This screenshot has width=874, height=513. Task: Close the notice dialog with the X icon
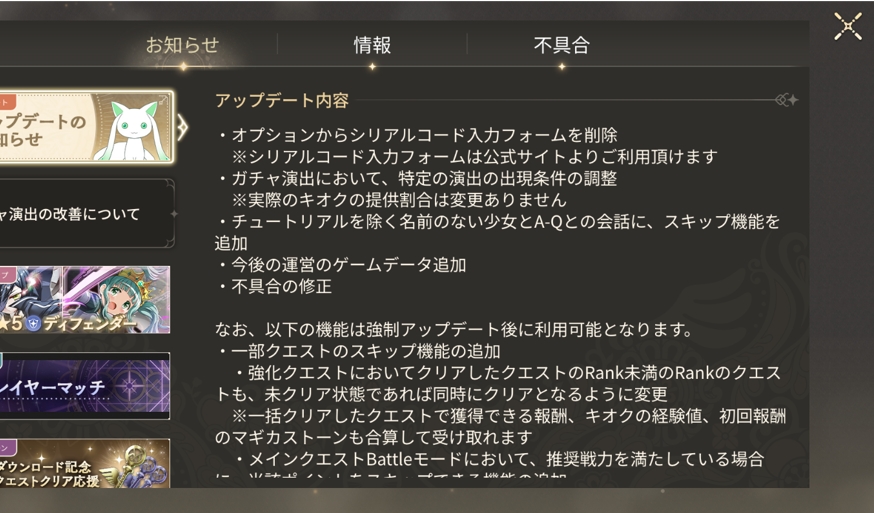pyautogui.click(x=847, y=26)
